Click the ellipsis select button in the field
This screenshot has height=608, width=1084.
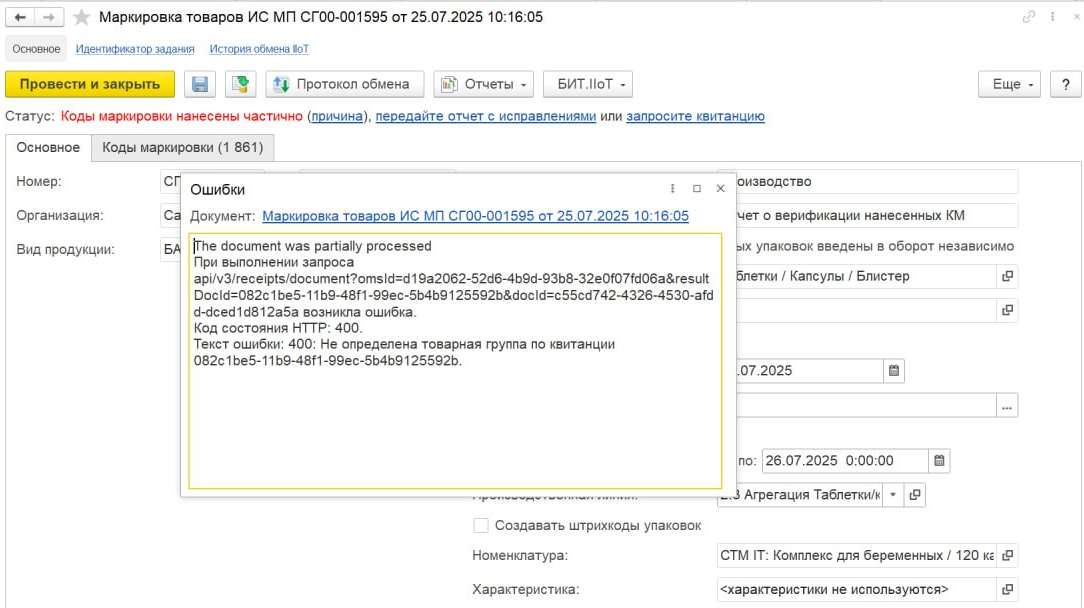pyautogui.click(x=1007, y=405)
